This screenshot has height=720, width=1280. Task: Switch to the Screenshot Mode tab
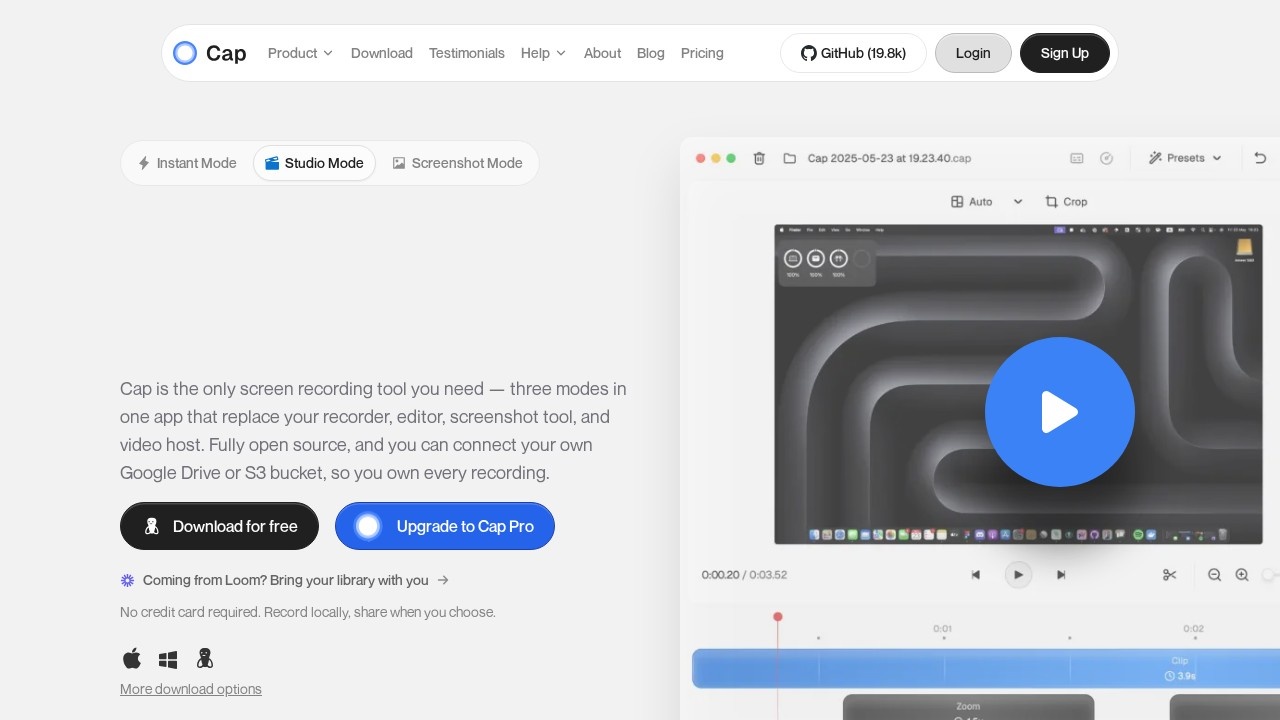(x=457, y=163)
